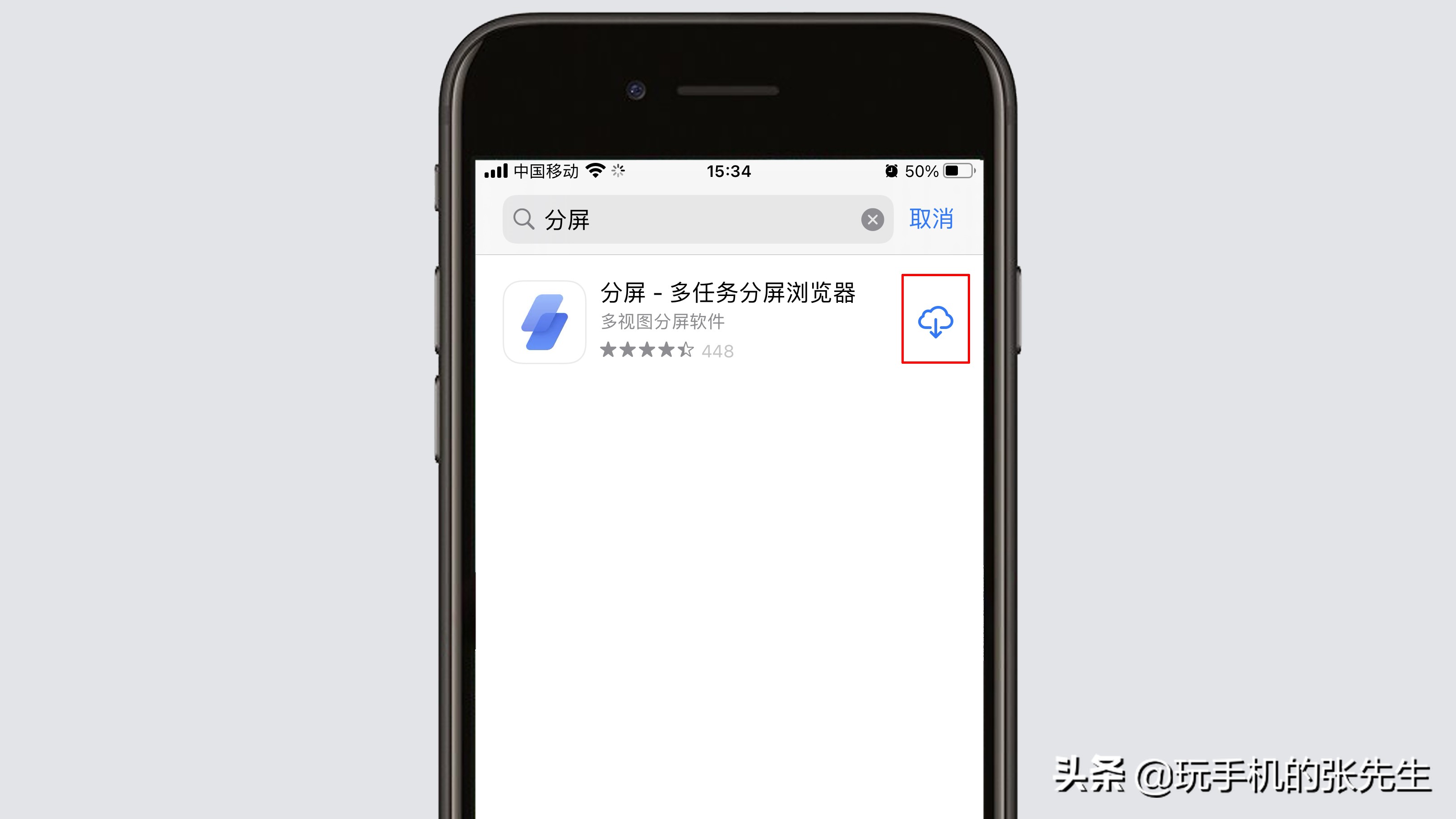Tap the cloud download icon to install

(935, 321)
